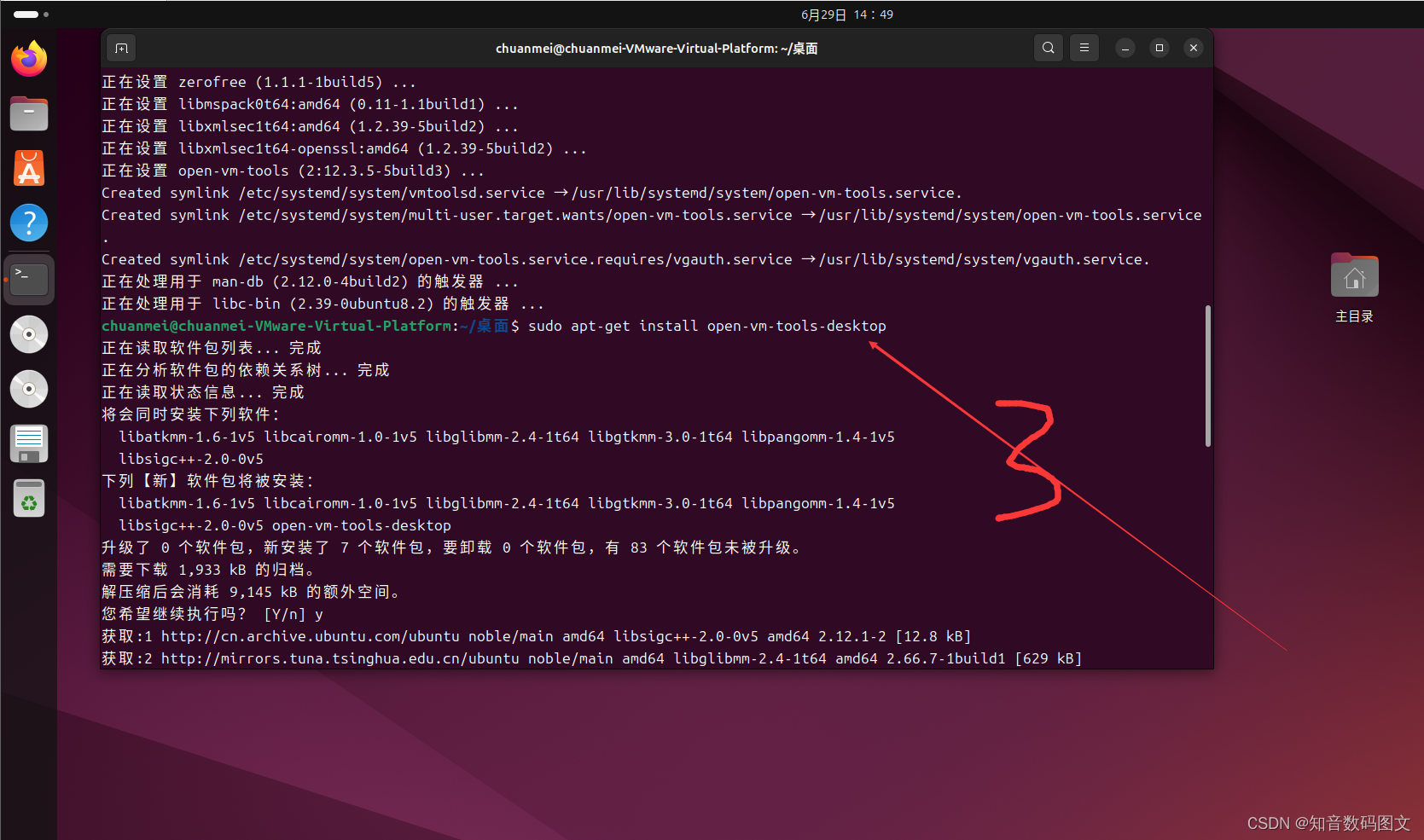Click the line '正在设置 libxmlsec1t64-openssl:amd64'
Screen dimensions: 1424x840
[344, 148]
